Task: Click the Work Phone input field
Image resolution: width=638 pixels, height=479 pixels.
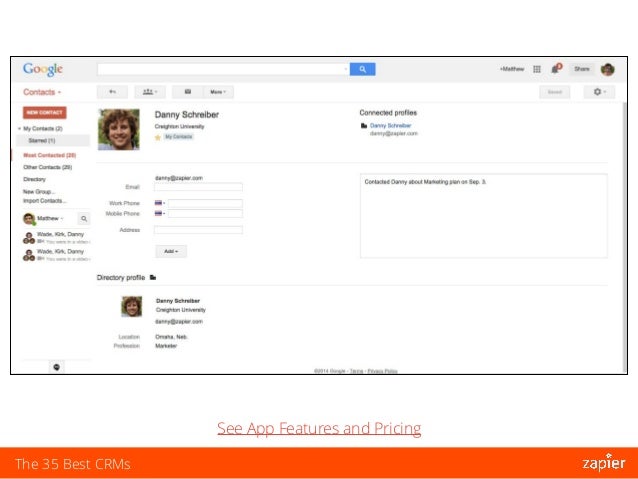Action: (x=205, y=203)
